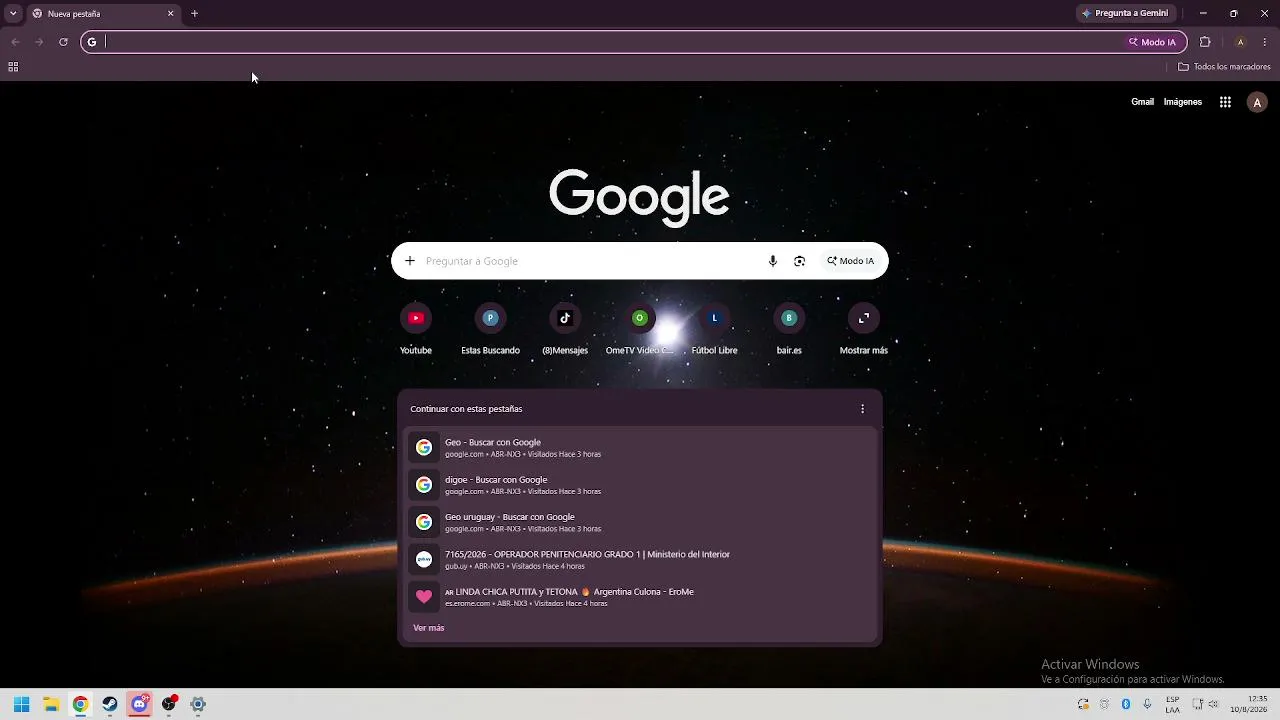Viewport: 1280px width, 720px height.
Task: Click the Chrome icon in the taskbar
Action: (80, 704)
